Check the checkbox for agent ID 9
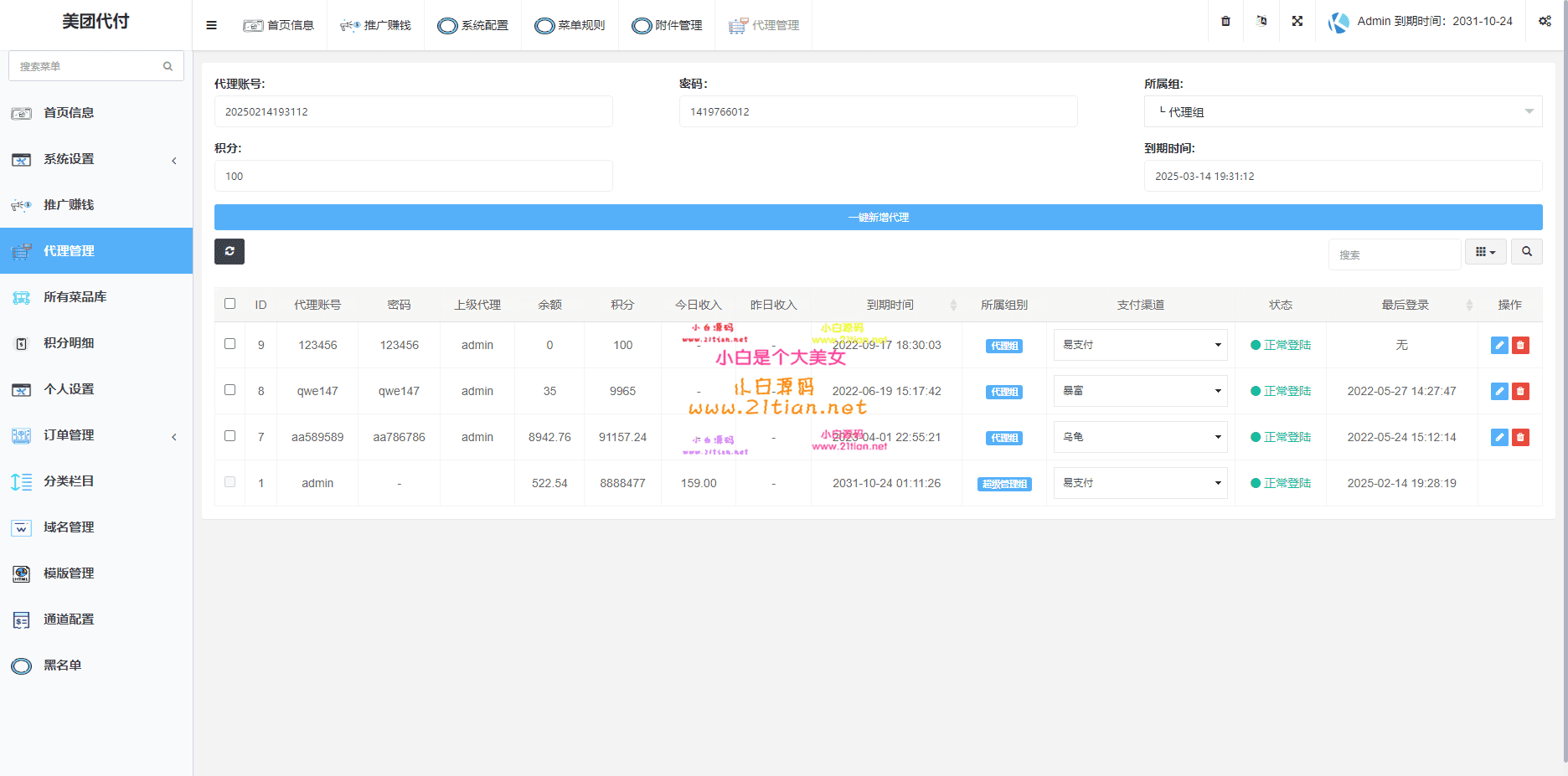This screenshot has height=776, width=1568. 230,345
